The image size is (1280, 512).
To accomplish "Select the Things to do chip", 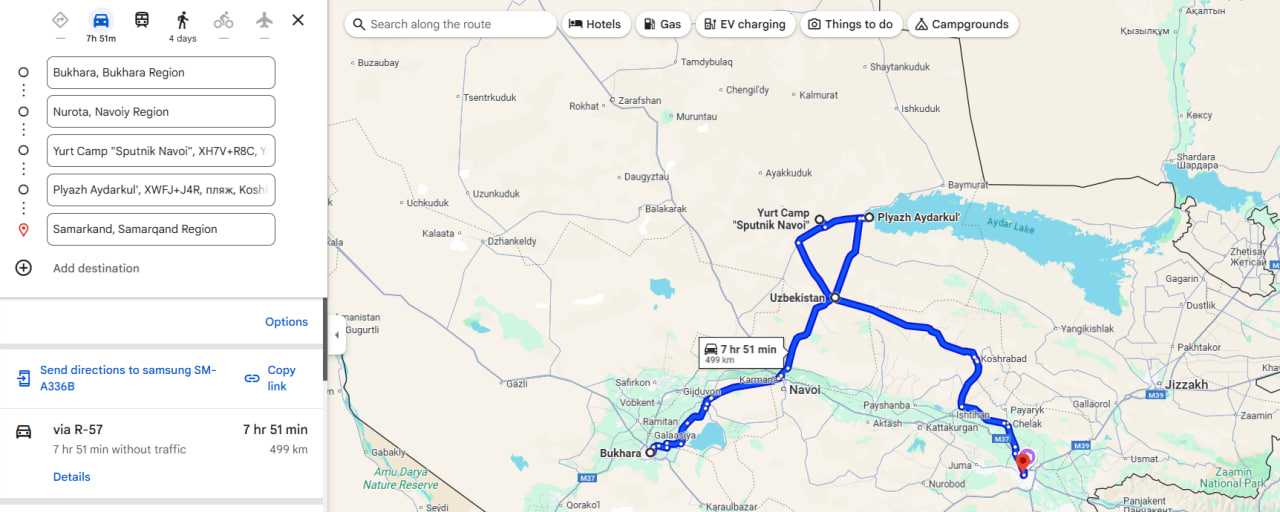I will (851, 24).
